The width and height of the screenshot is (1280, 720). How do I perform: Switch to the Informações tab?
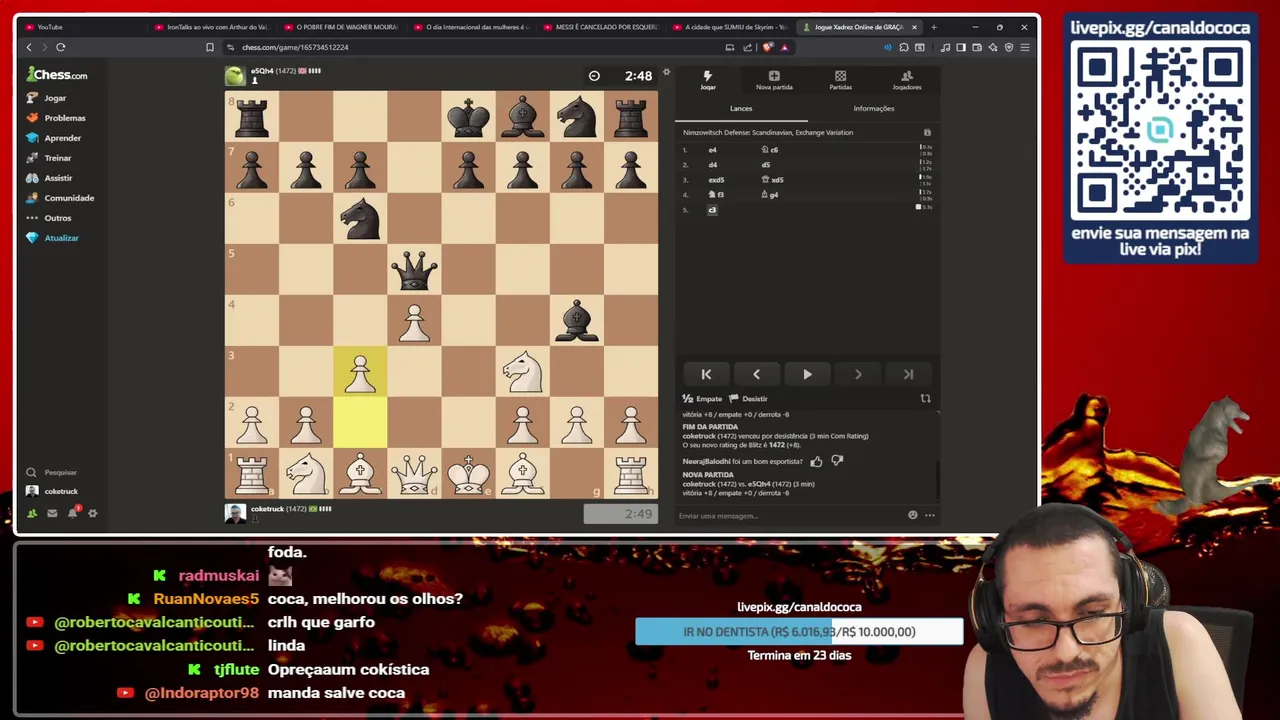point(873,108)
